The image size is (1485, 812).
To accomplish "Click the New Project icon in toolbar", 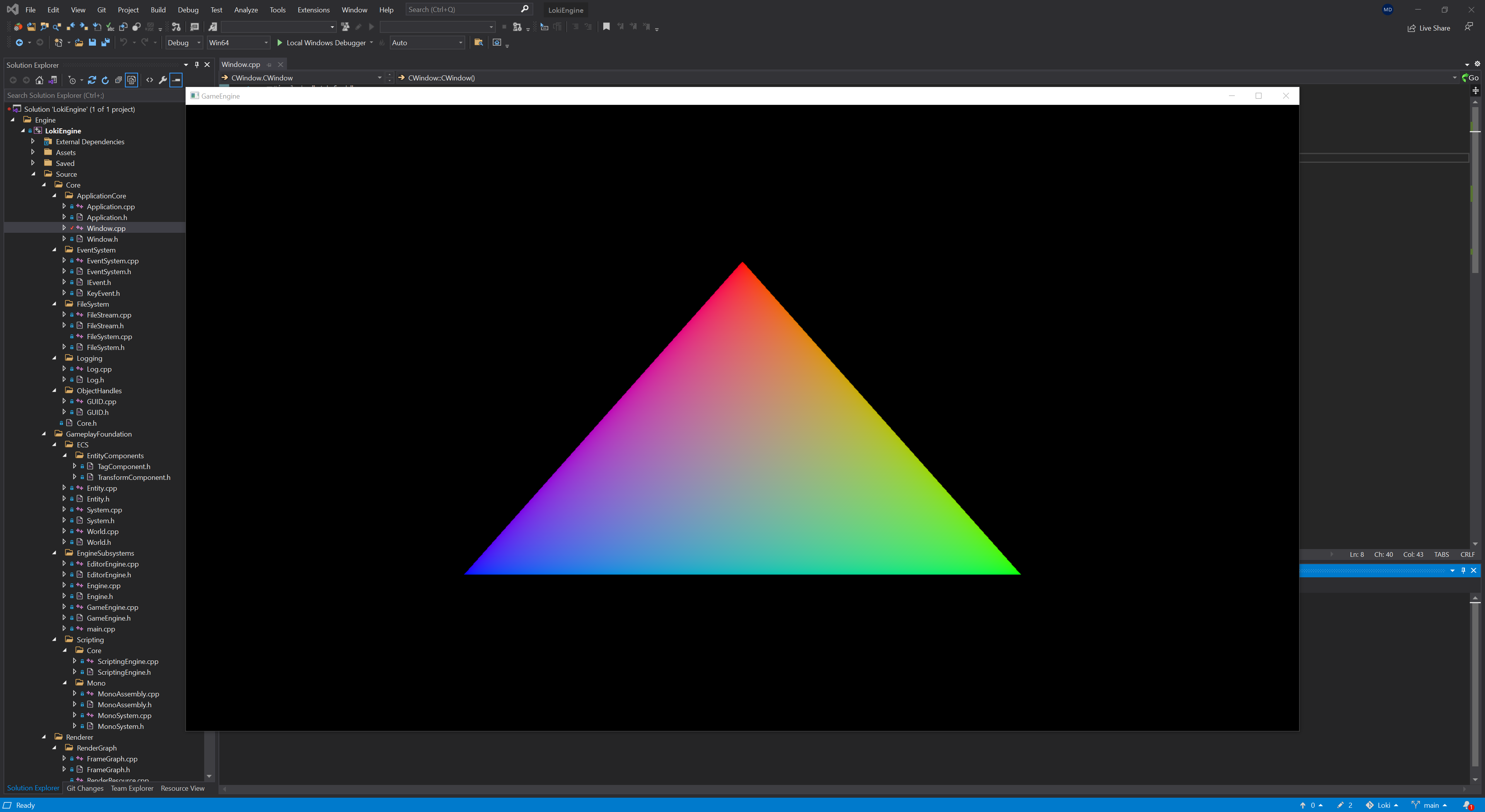I will tap(58, 43).
